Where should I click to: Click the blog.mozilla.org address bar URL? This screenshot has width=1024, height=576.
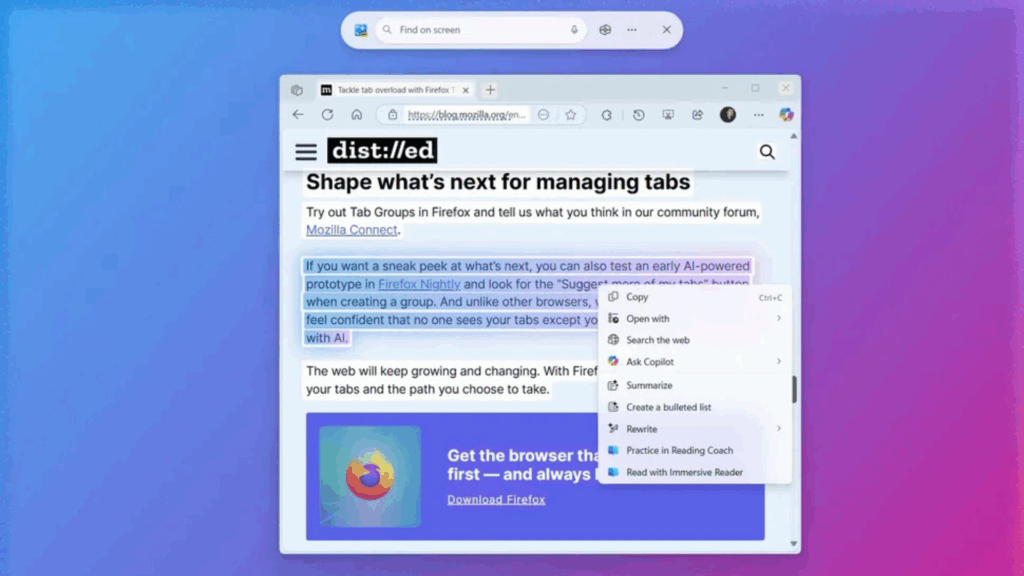(466, 115)
